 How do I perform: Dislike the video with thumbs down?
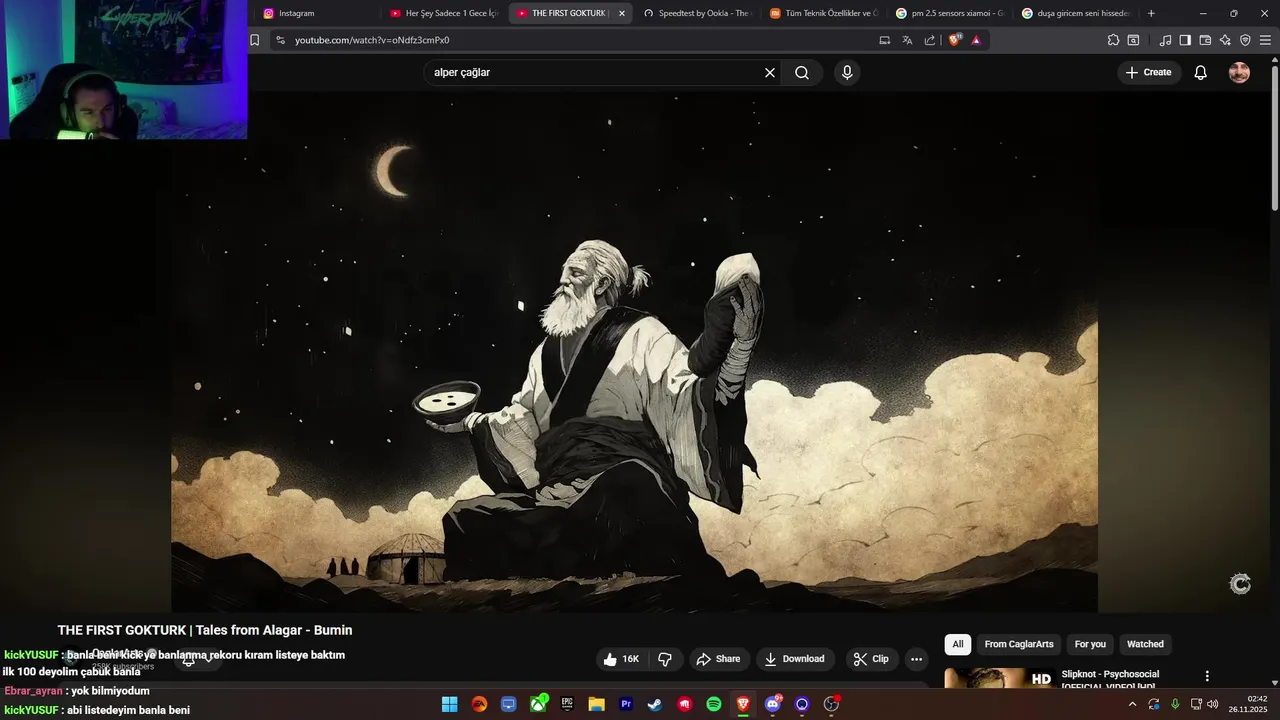point(664,659)
